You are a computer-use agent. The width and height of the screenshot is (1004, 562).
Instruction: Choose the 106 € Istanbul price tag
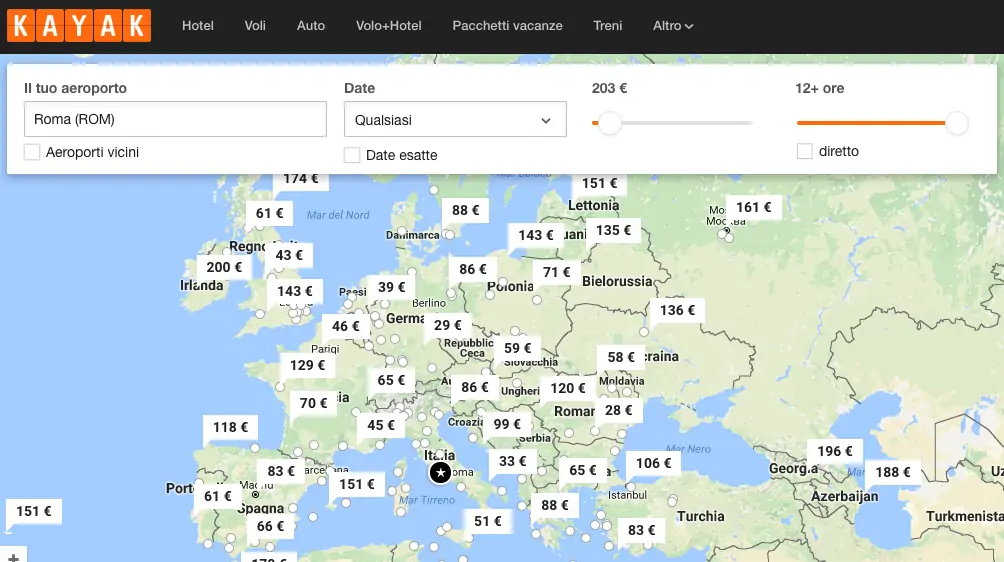click(x=653, y=463)
